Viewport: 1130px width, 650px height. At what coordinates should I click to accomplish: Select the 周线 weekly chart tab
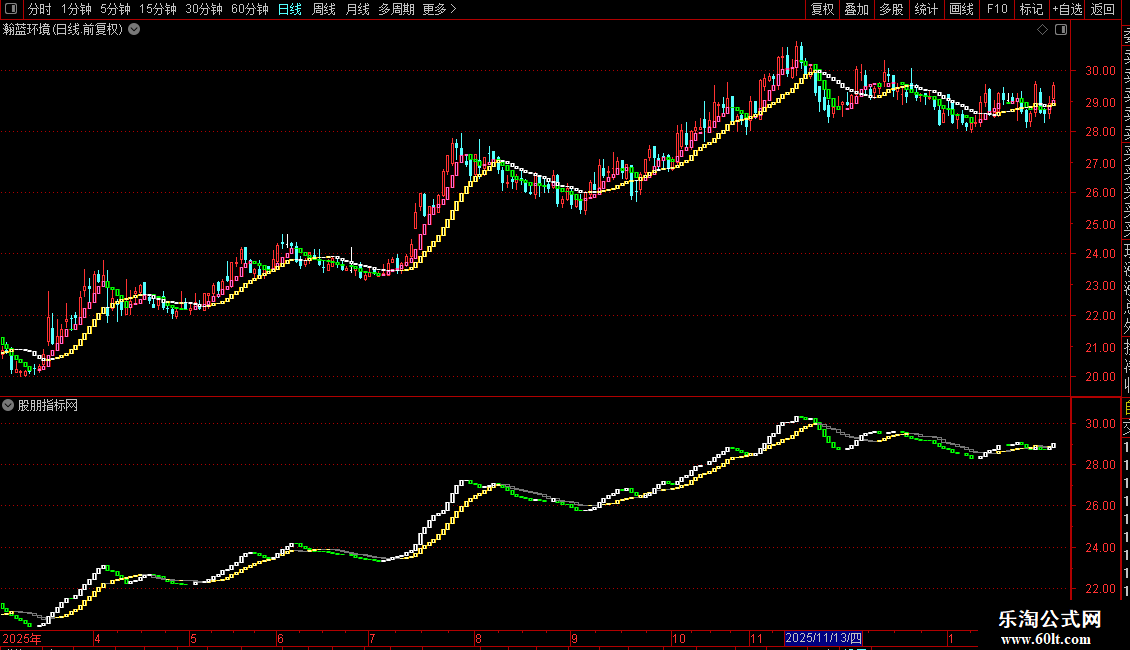point(324,9)
